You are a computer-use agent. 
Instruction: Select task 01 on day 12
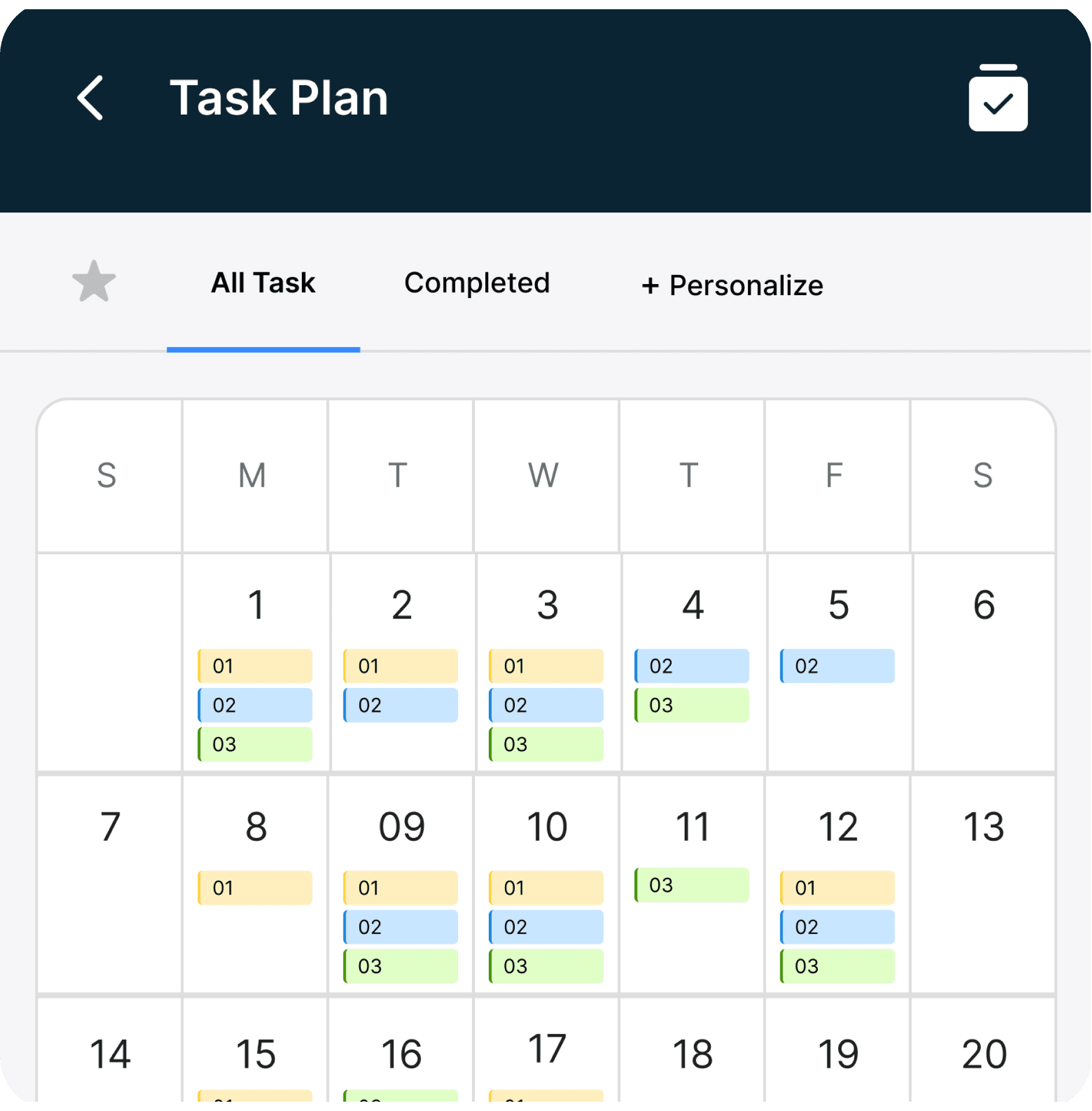pyautogui.click(x=837, y=888)
